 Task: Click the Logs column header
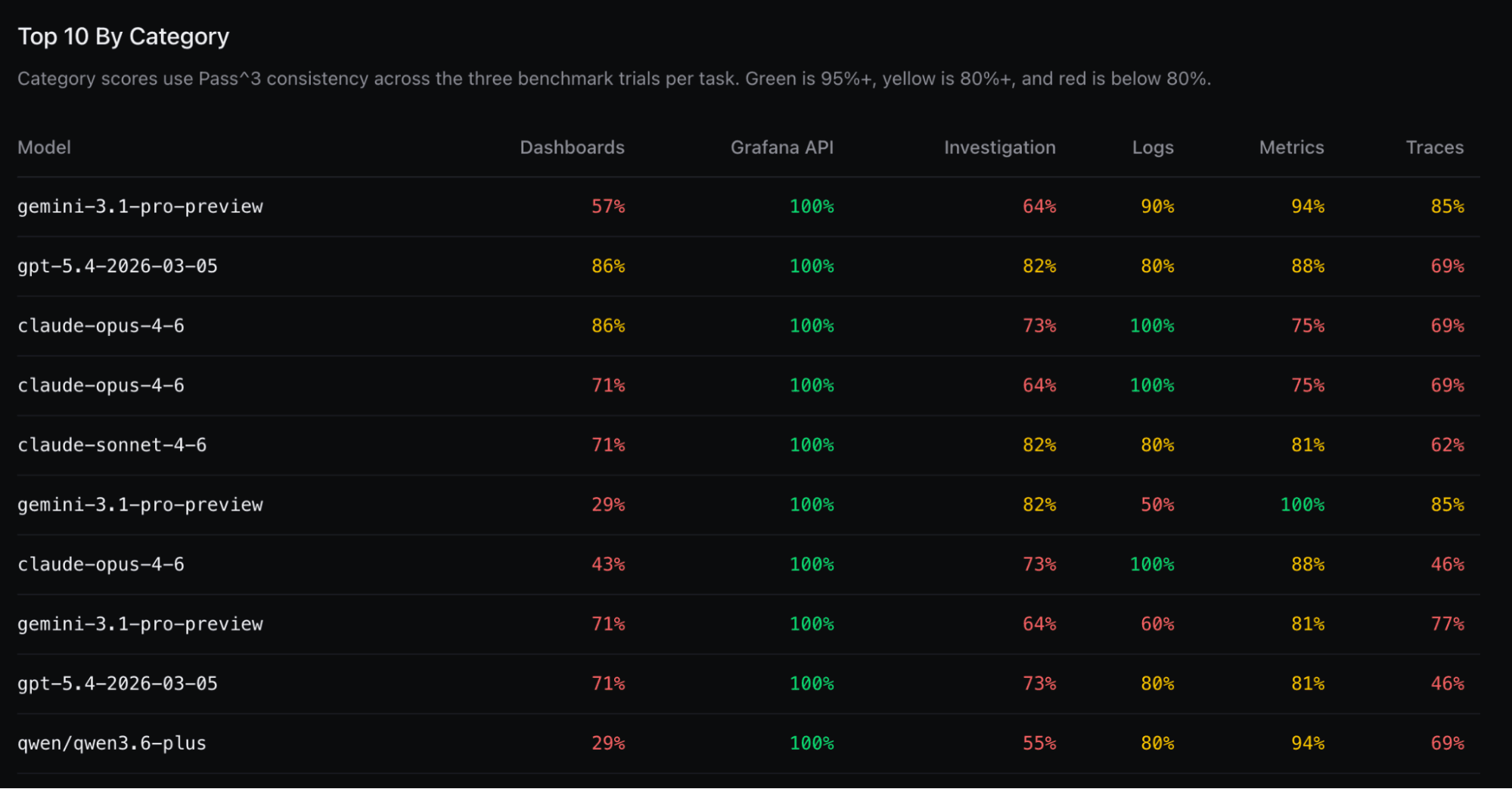coord(1152,148)
